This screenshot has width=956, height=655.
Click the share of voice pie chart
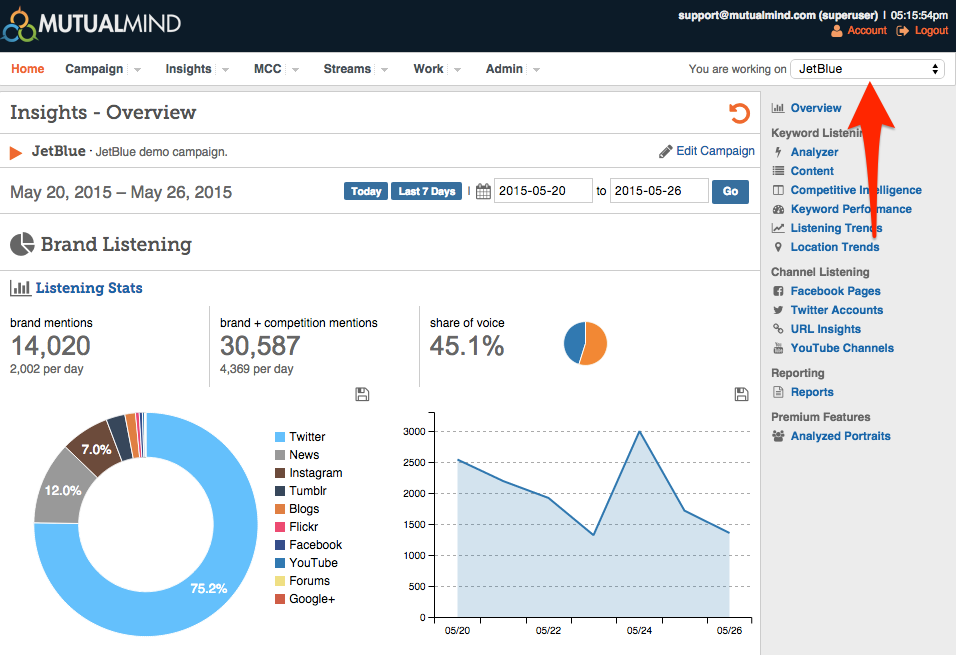[585, 343]
